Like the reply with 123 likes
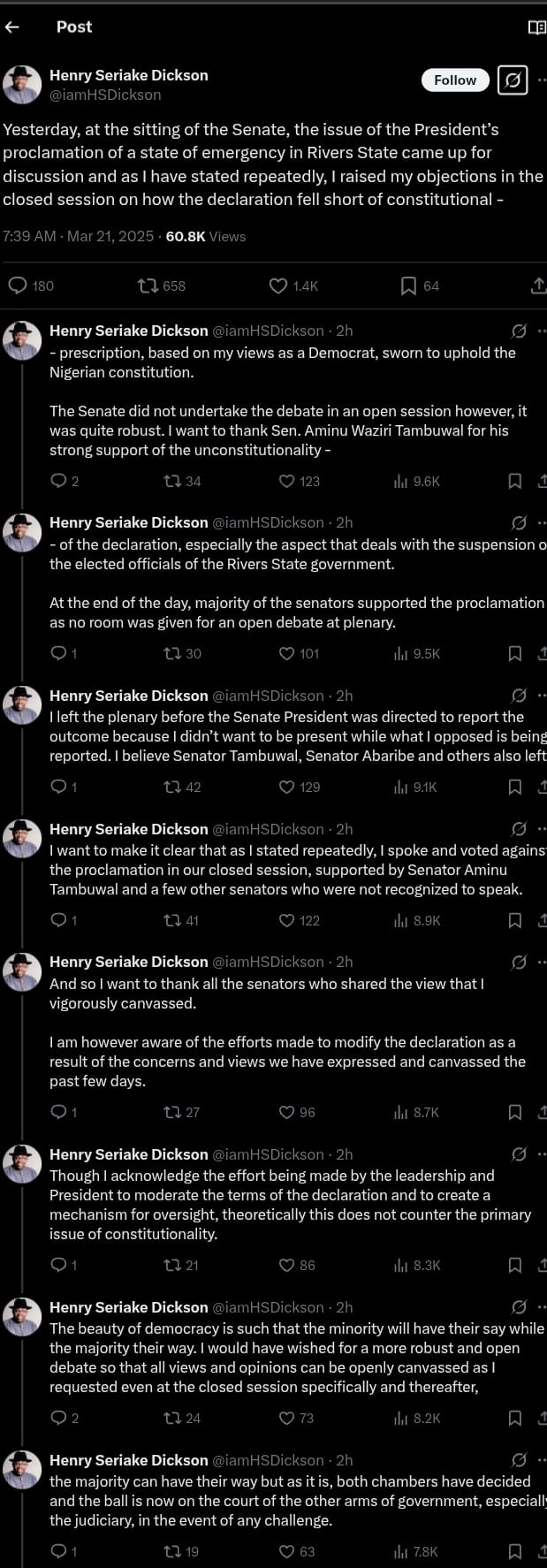547x1568 pixels. 286,481
